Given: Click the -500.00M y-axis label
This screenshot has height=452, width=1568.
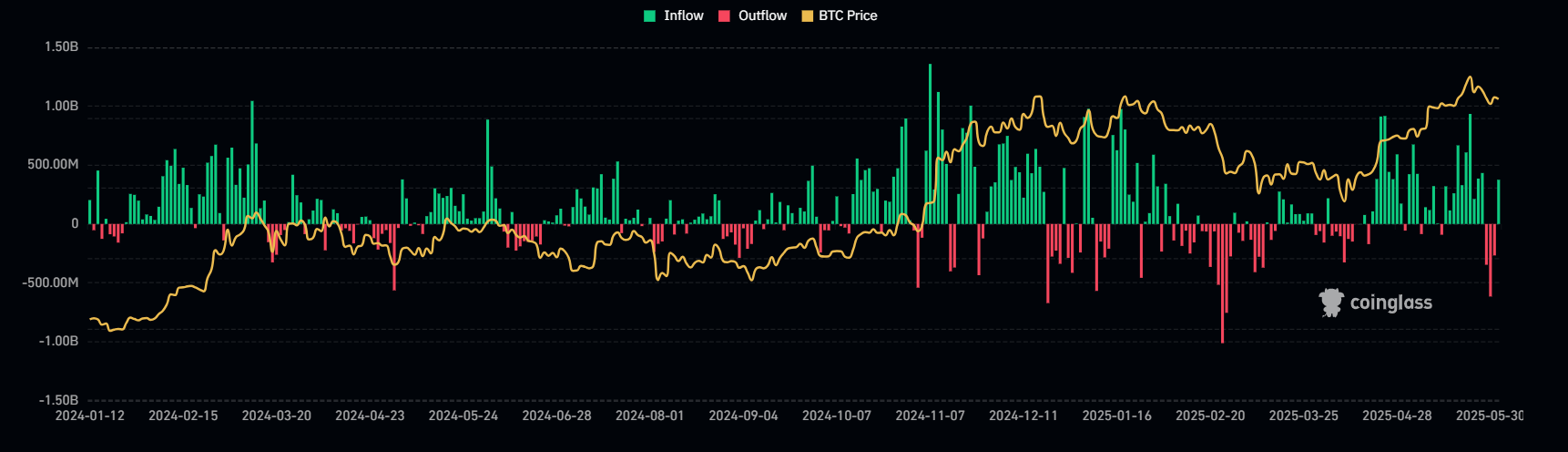Looking at the screenshot, I should pos(51,282).
